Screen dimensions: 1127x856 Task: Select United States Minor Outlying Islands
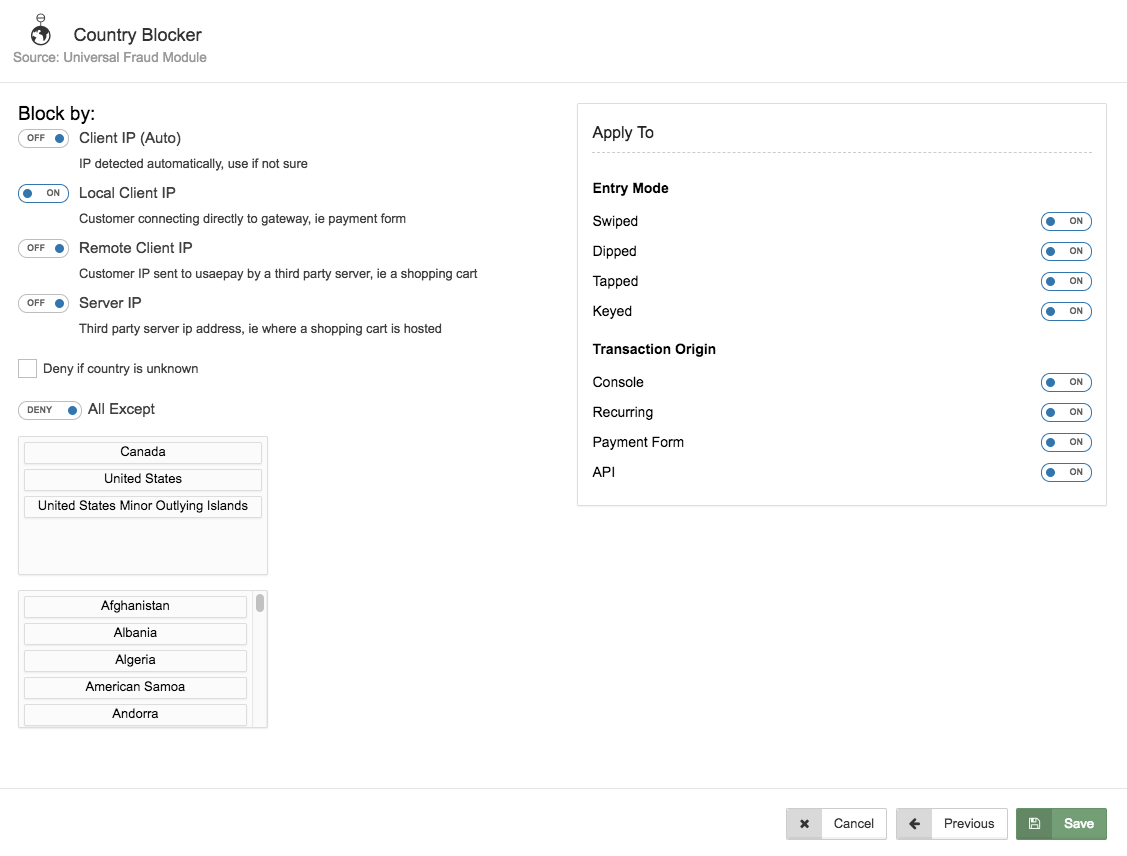click(x=142, y=506)
